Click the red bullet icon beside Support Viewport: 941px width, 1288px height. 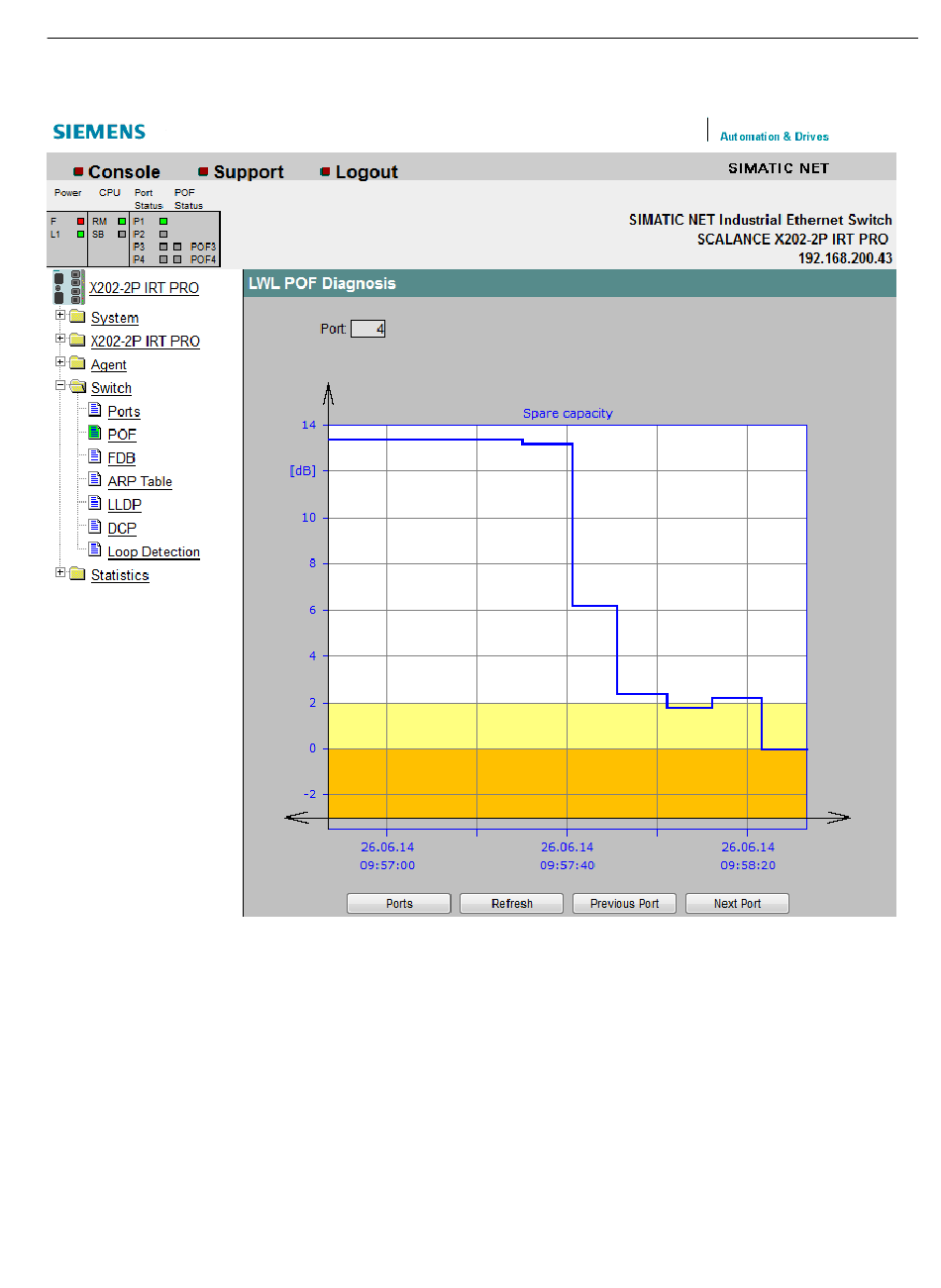click(x=203, y=172)
